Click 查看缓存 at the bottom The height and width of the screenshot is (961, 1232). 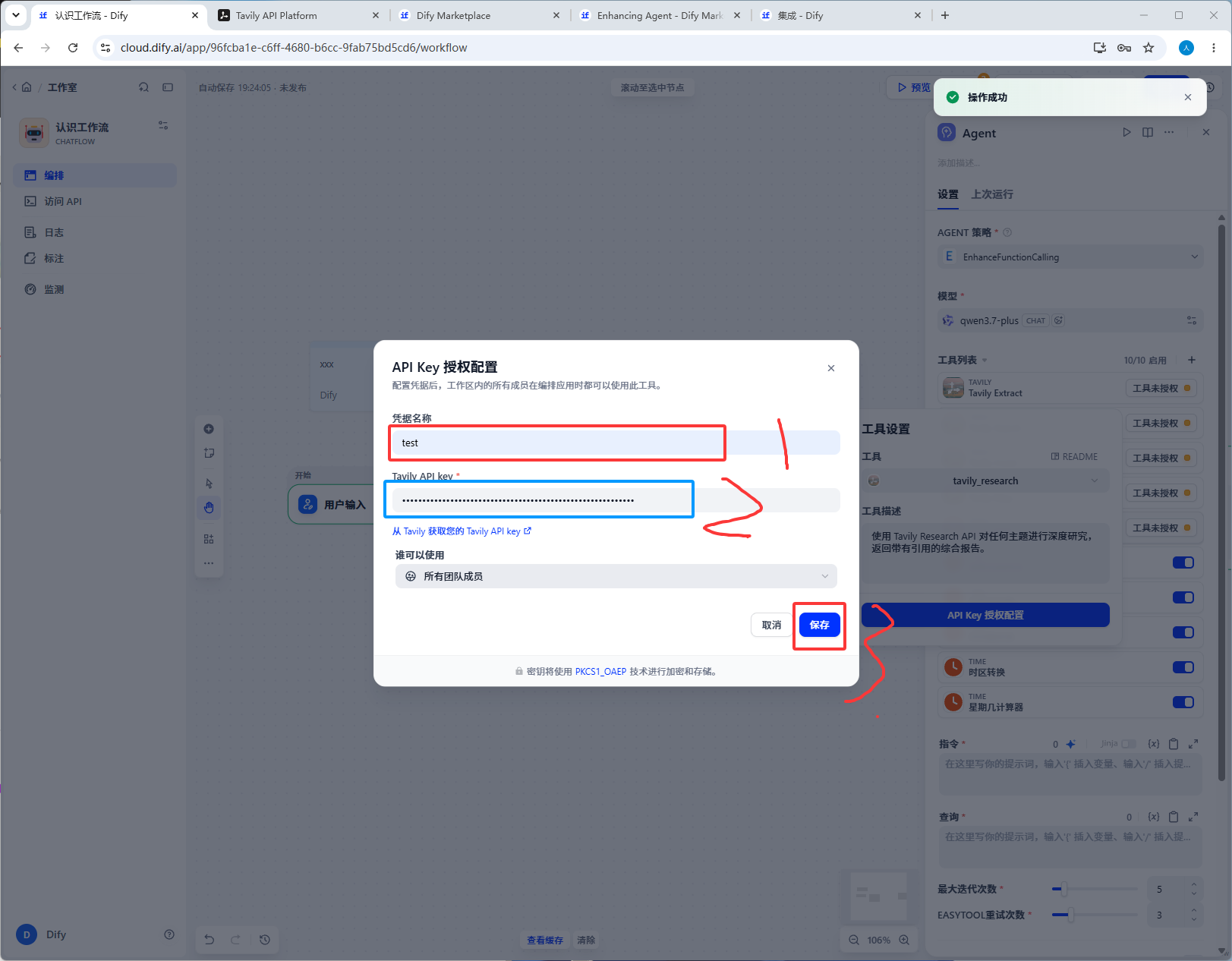(x=545, y=941)
